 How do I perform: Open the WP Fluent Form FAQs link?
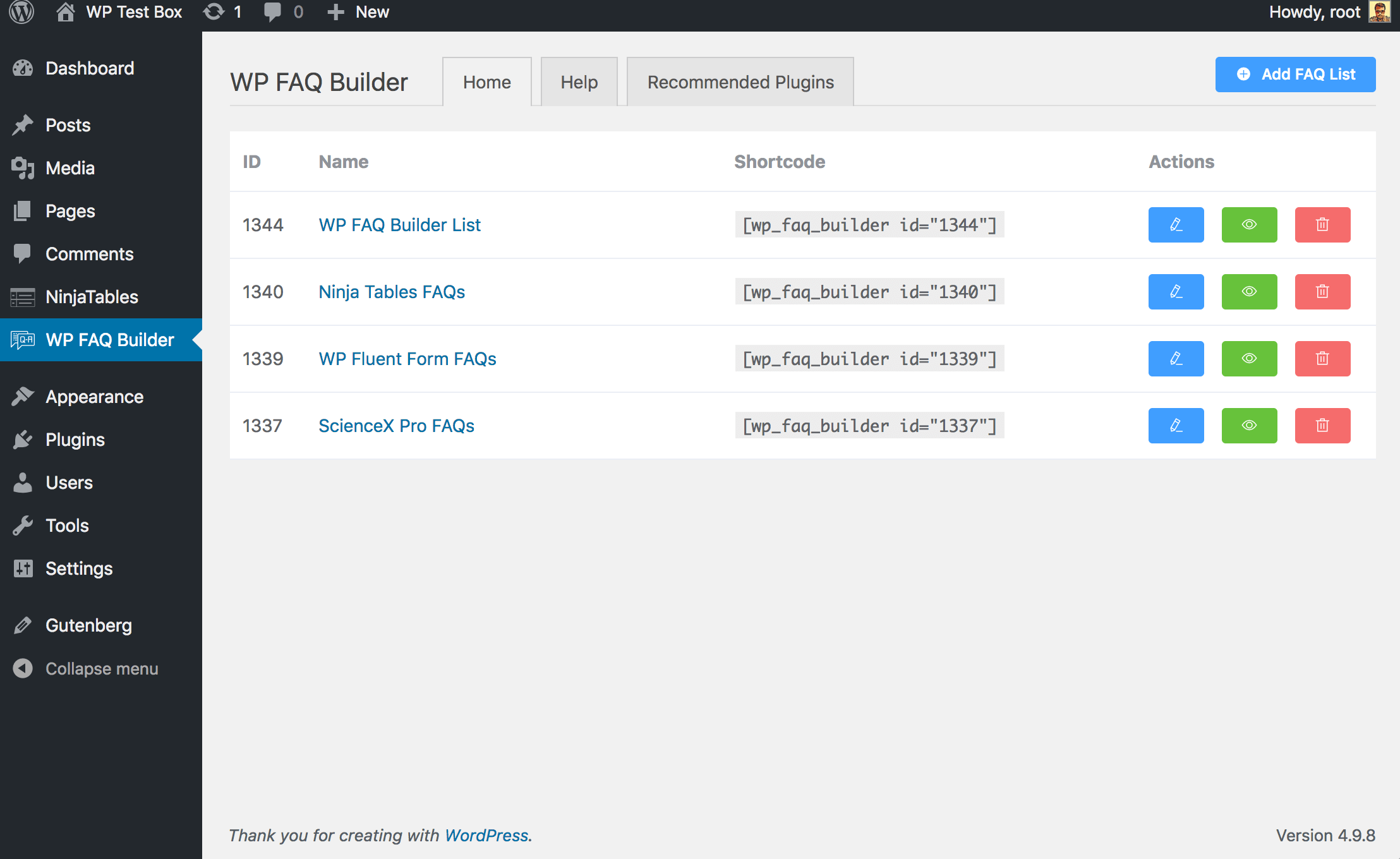point(407,359)
